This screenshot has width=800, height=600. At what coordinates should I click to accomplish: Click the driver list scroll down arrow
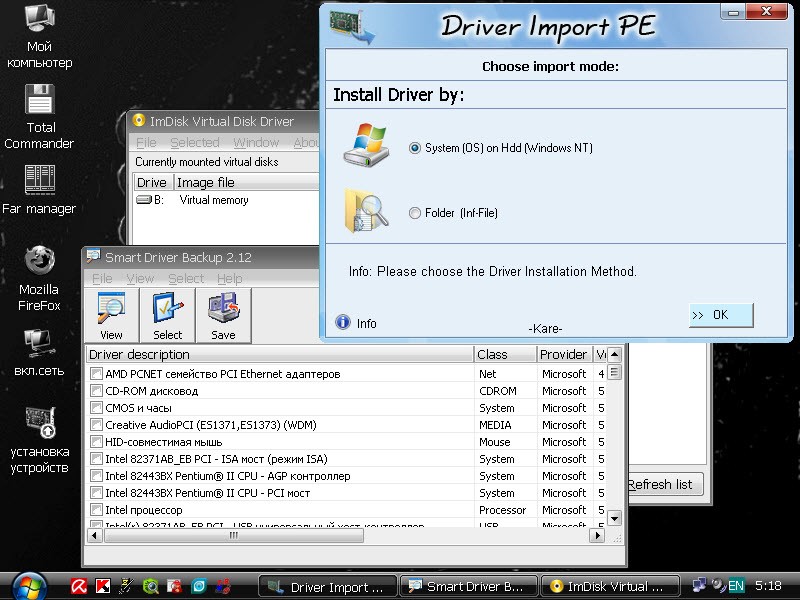(x=614, y=518)
